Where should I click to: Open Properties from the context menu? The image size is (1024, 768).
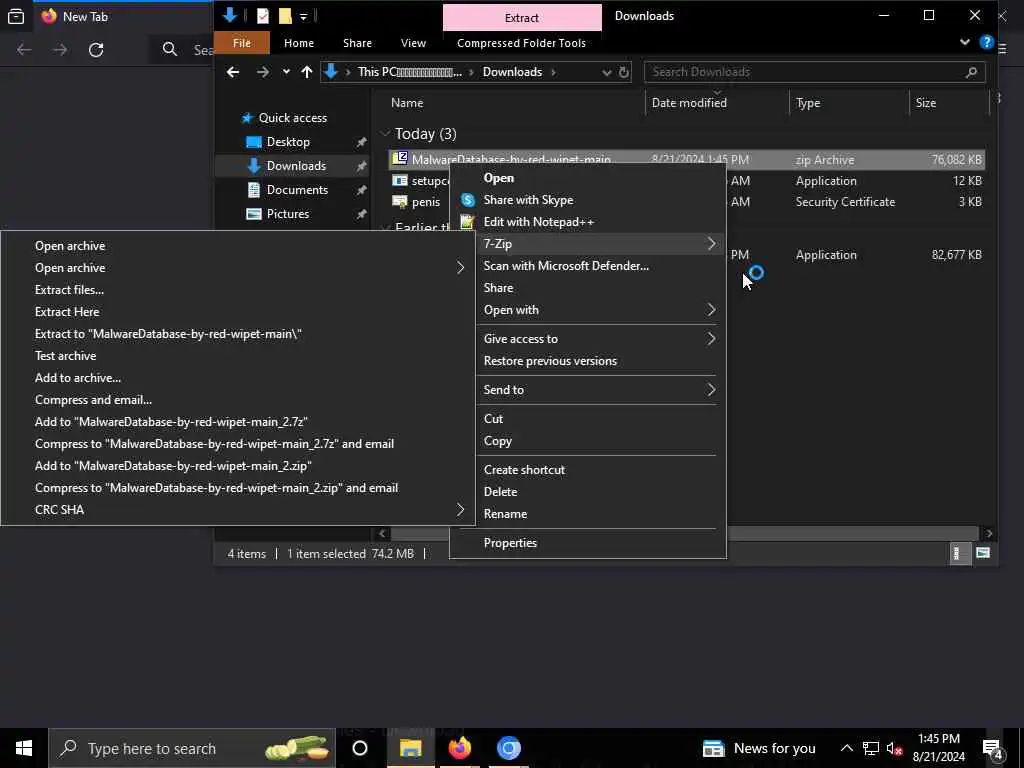(x=510, y=543)
